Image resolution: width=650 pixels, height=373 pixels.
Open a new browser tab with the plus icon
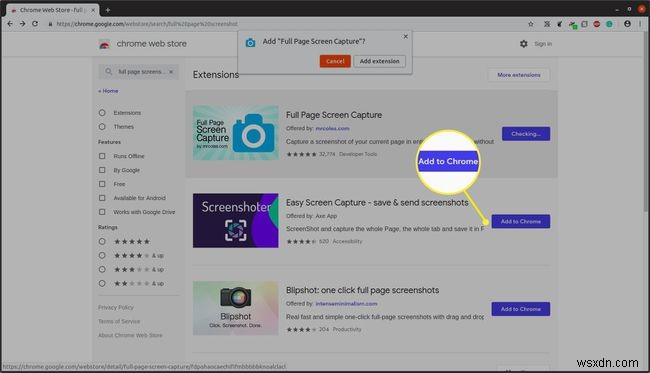108,10
